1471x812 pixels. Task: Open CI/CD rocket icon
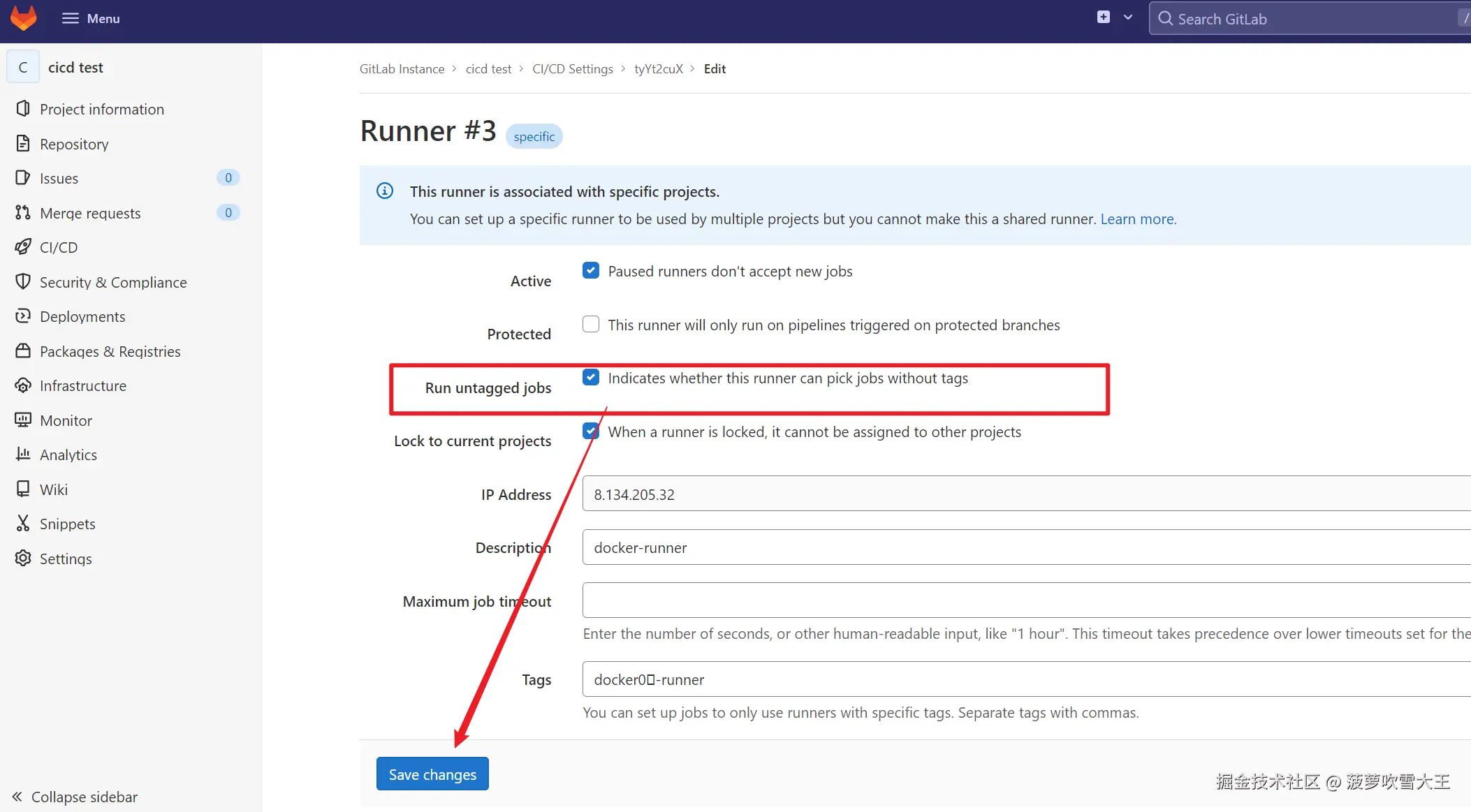point(23,247)
